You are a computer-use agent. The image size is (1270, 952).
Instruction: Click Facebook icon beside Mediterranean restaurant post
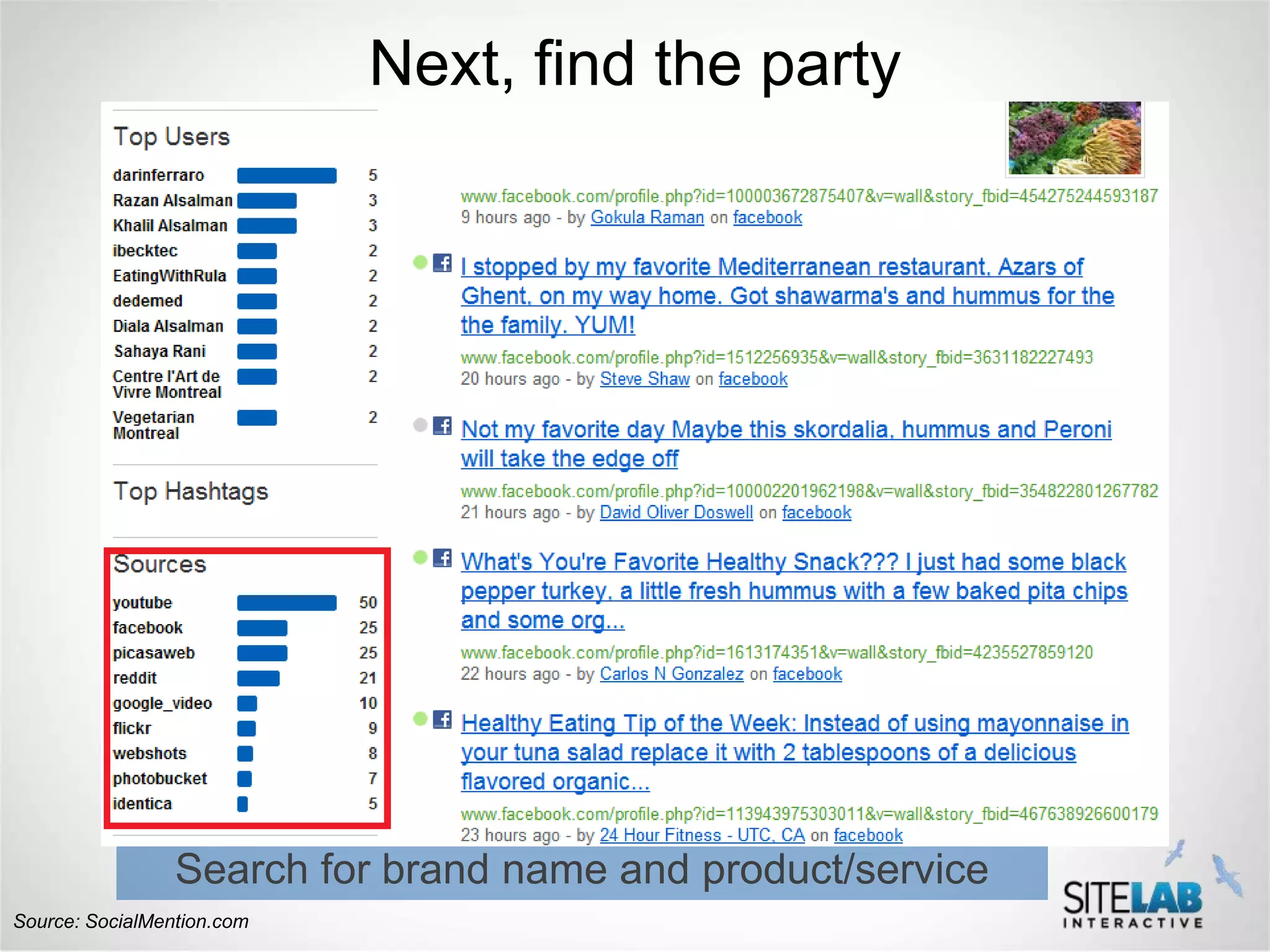click(442, 263)
